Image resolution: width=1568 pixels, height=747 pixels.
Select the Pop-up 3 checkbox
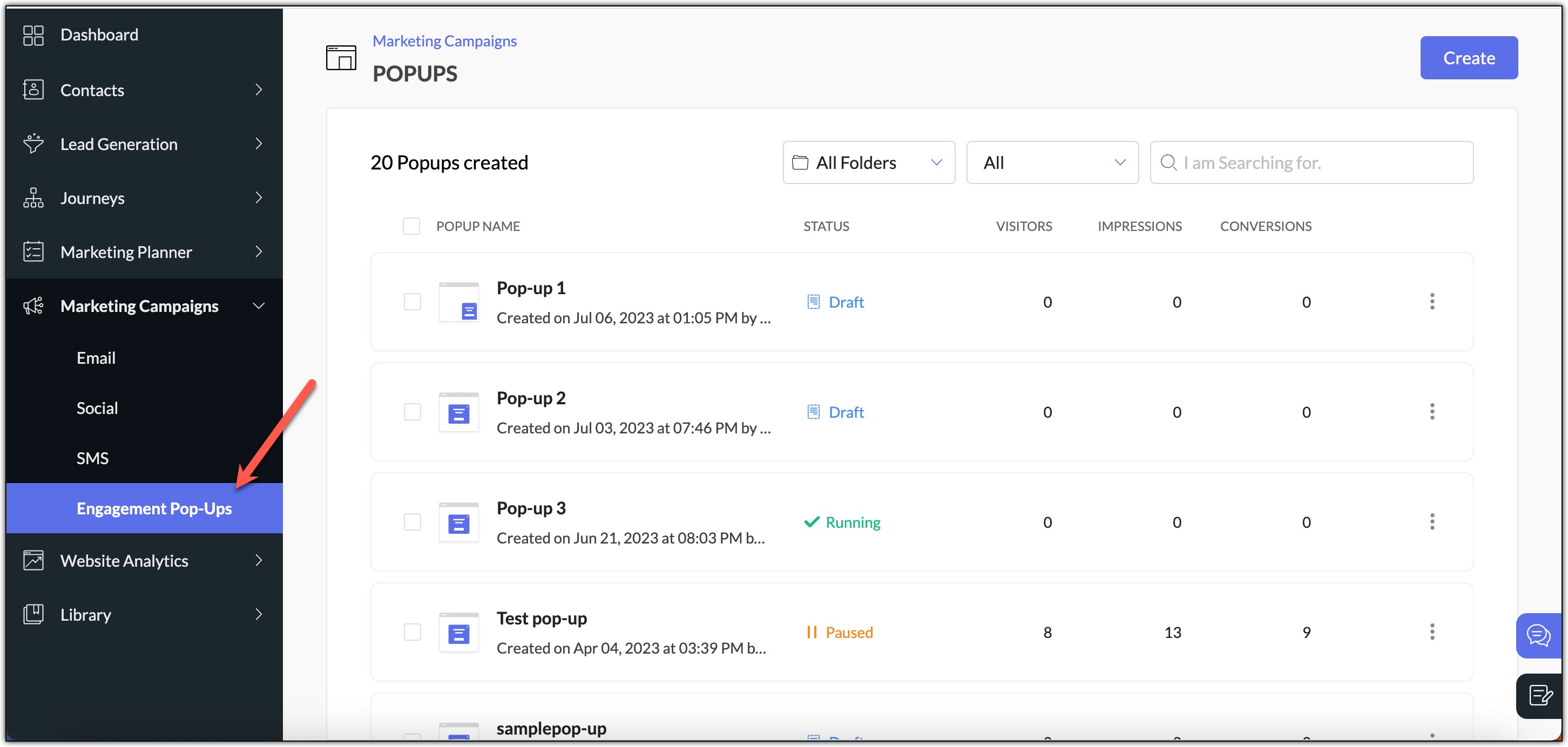413,522
